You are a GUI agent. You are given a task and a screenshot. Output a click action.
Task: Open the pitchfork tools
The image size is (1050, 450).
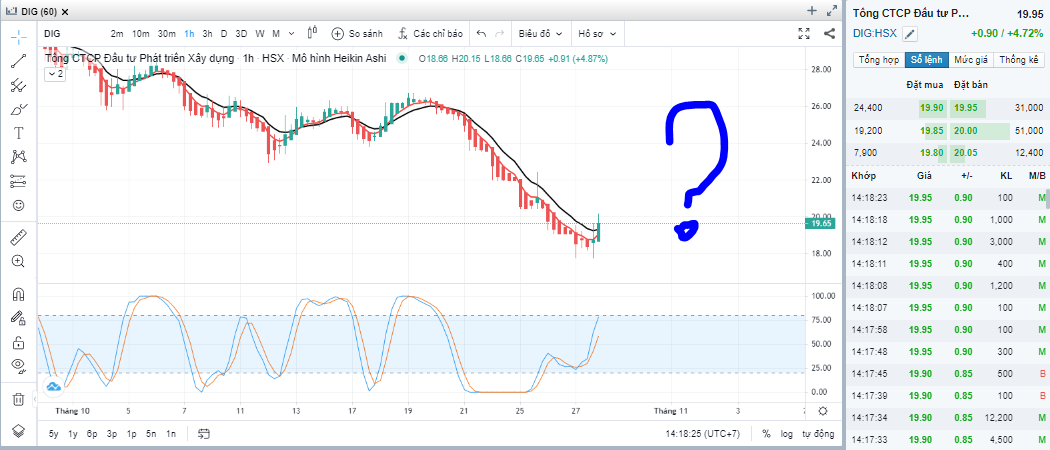(x=19, y=85)
